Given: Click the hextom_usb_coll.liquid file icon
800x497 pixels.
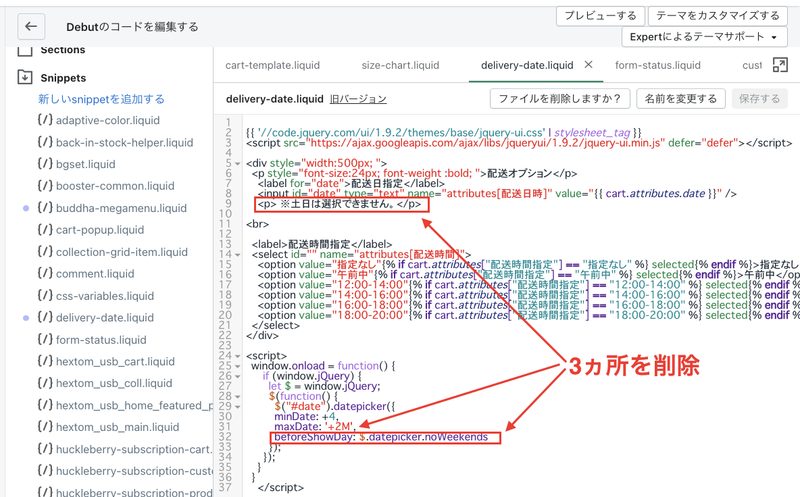Looking at the screenshot, I should click(45, 382).
